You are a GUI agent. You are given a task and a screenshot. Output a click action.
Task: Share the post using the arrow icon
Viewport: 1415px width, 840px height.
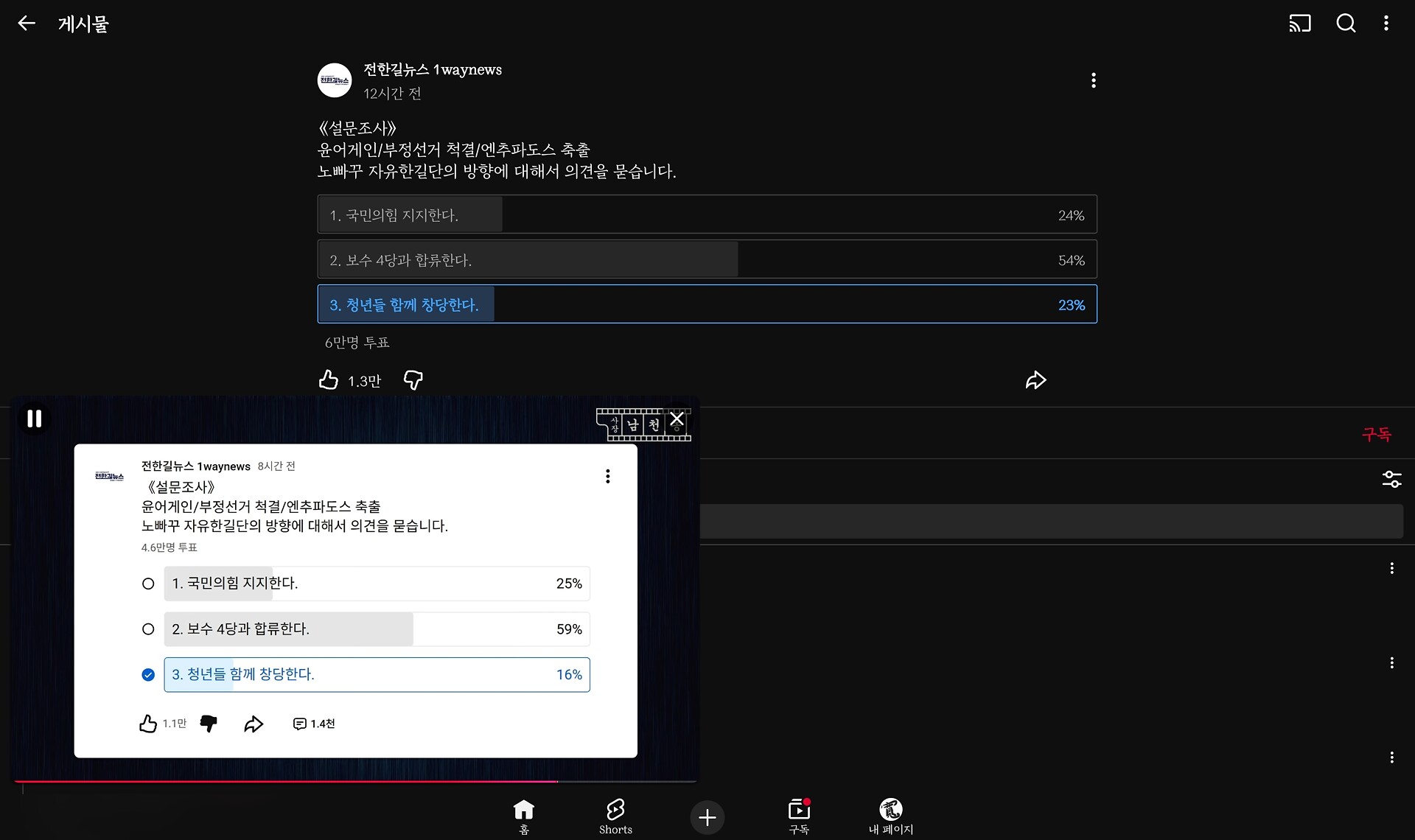pyautogui.click(x=1035, y=380)
